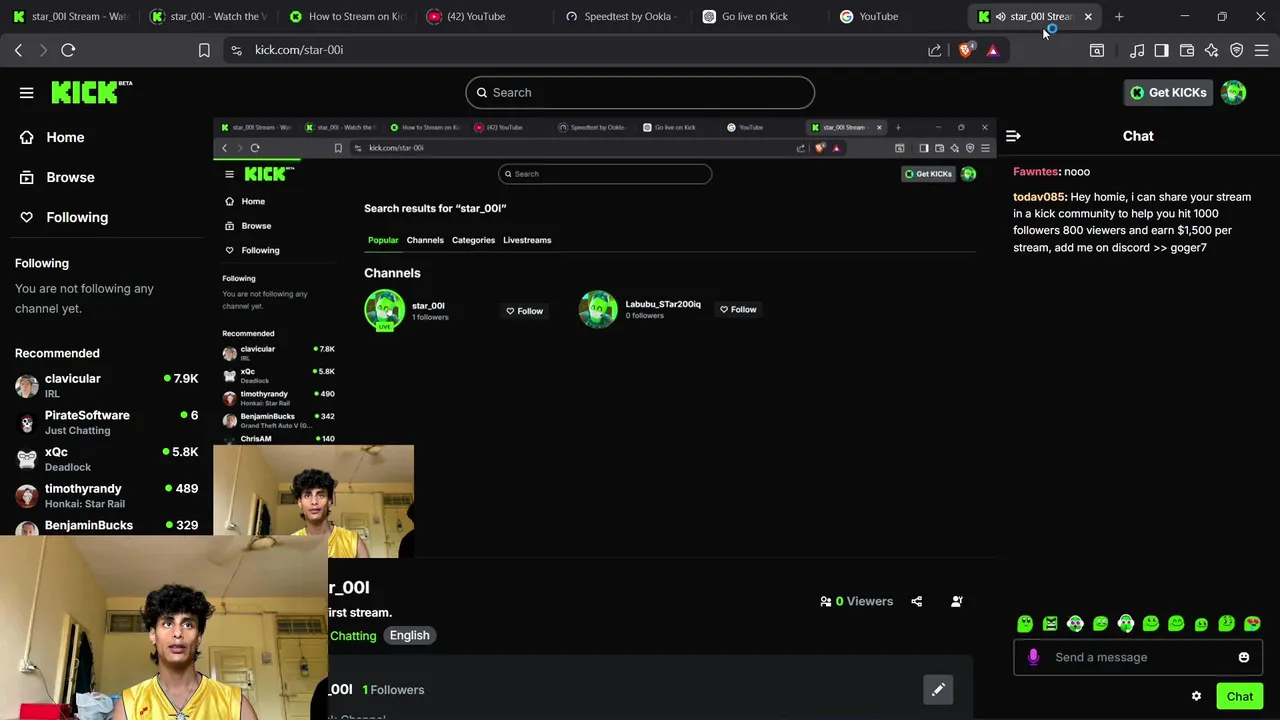Click the main Search field

[640, 92]
